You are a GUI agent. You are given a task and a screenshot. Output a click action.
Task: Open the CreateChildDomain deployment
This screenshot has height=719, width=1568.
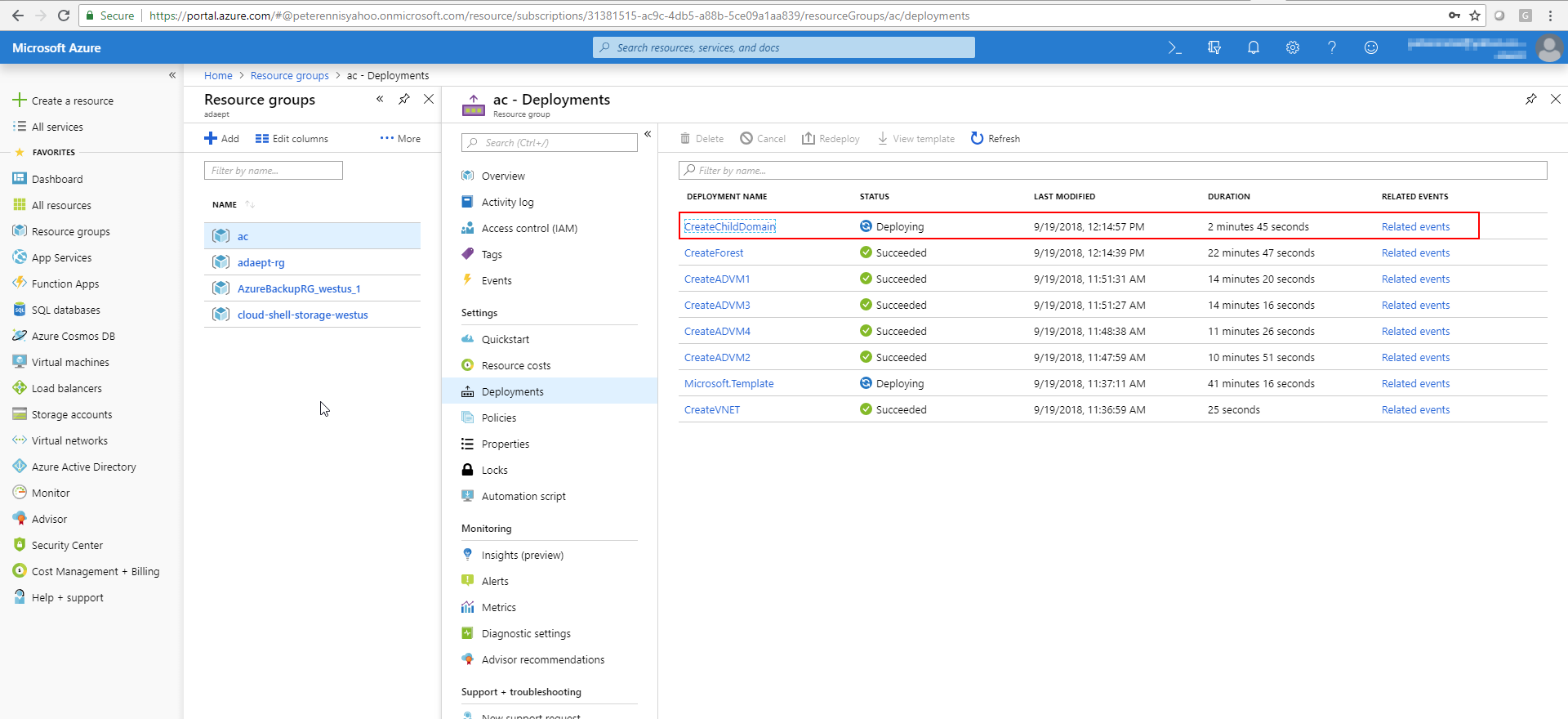point(730,226)
